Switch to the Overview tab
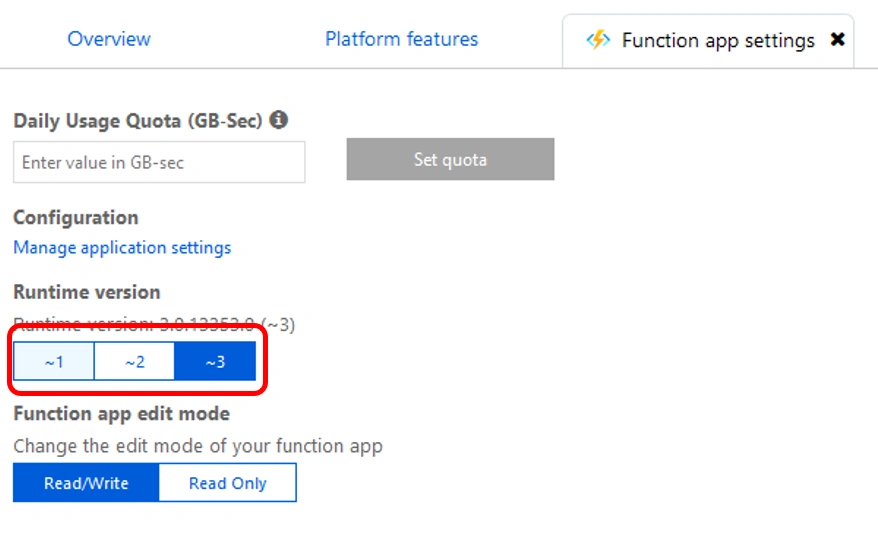The image size is (878, 541). pos(109,39)
